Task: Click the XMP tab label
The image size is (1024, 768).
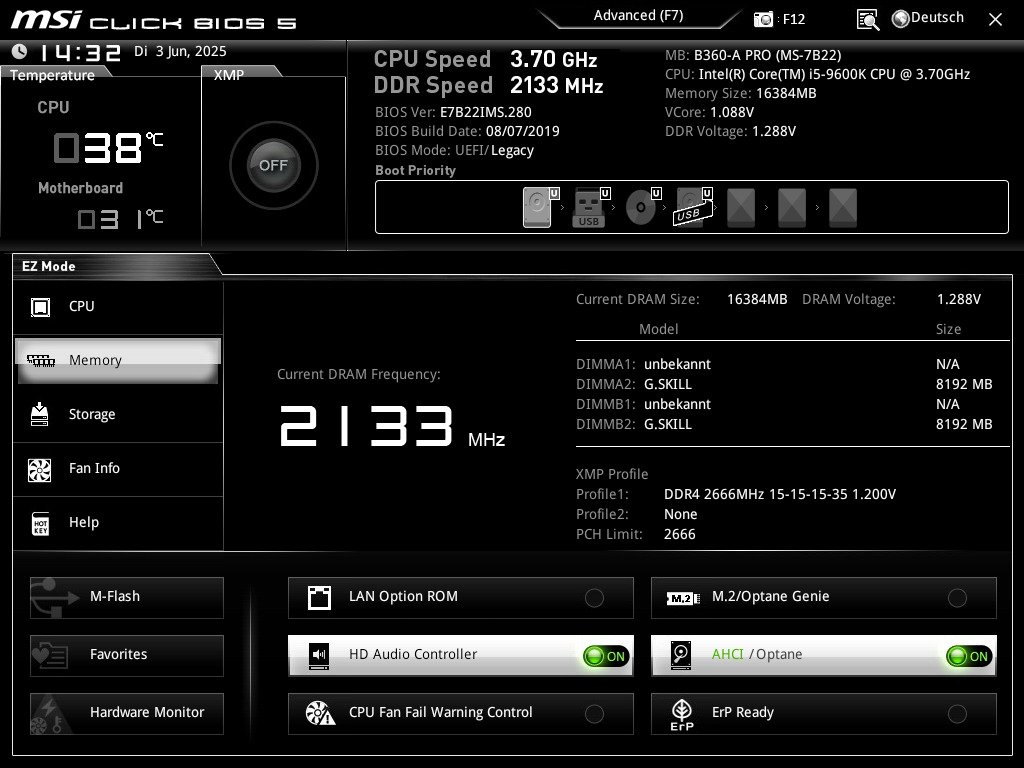Action: [x=229, y=75]
